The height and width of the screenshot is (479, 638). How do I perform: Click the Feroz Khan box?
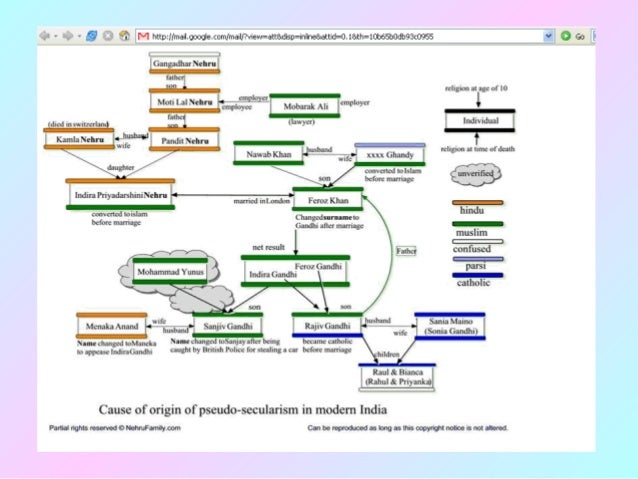click(328, 199)
